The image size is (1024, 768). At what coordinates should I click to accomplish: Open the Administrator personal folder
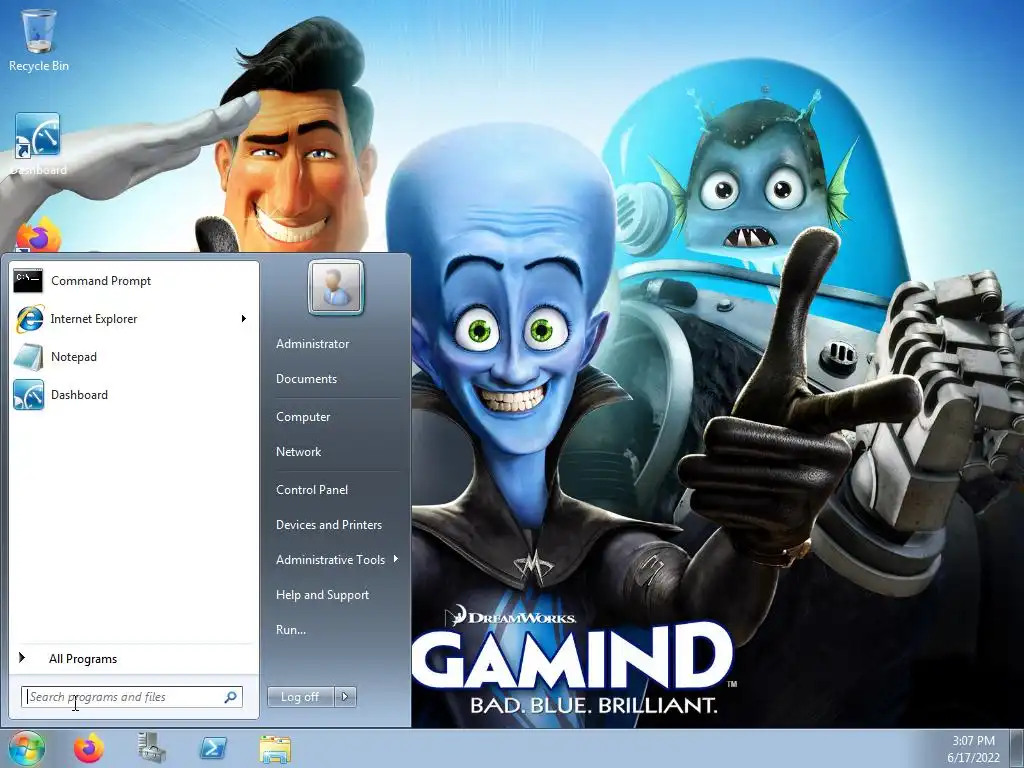click(x=312, y=344)
